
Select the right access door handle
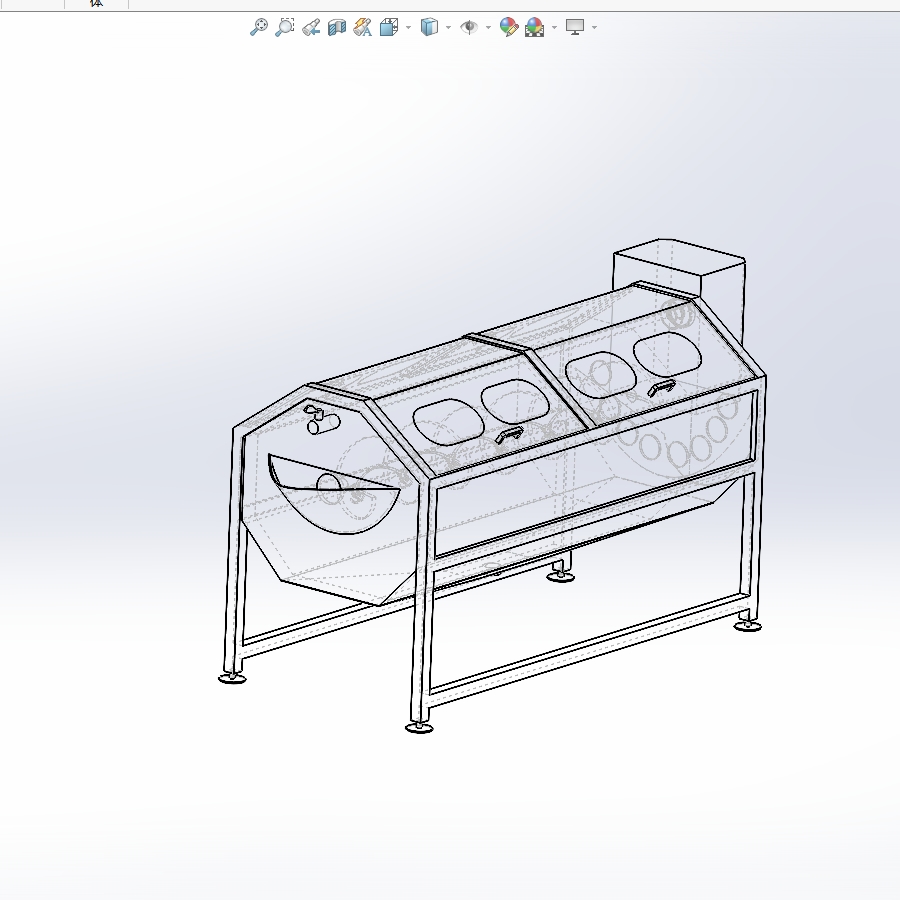[x=661, y=388]
